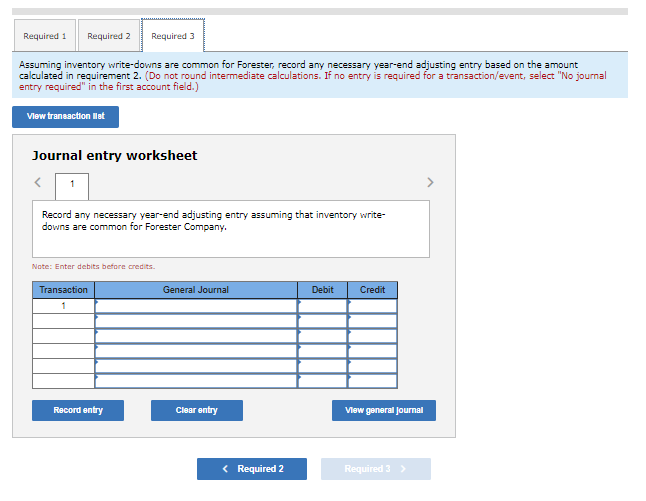Click Credit field in sixth row
The height and width of the screenshot is (501, 646).
372,381
